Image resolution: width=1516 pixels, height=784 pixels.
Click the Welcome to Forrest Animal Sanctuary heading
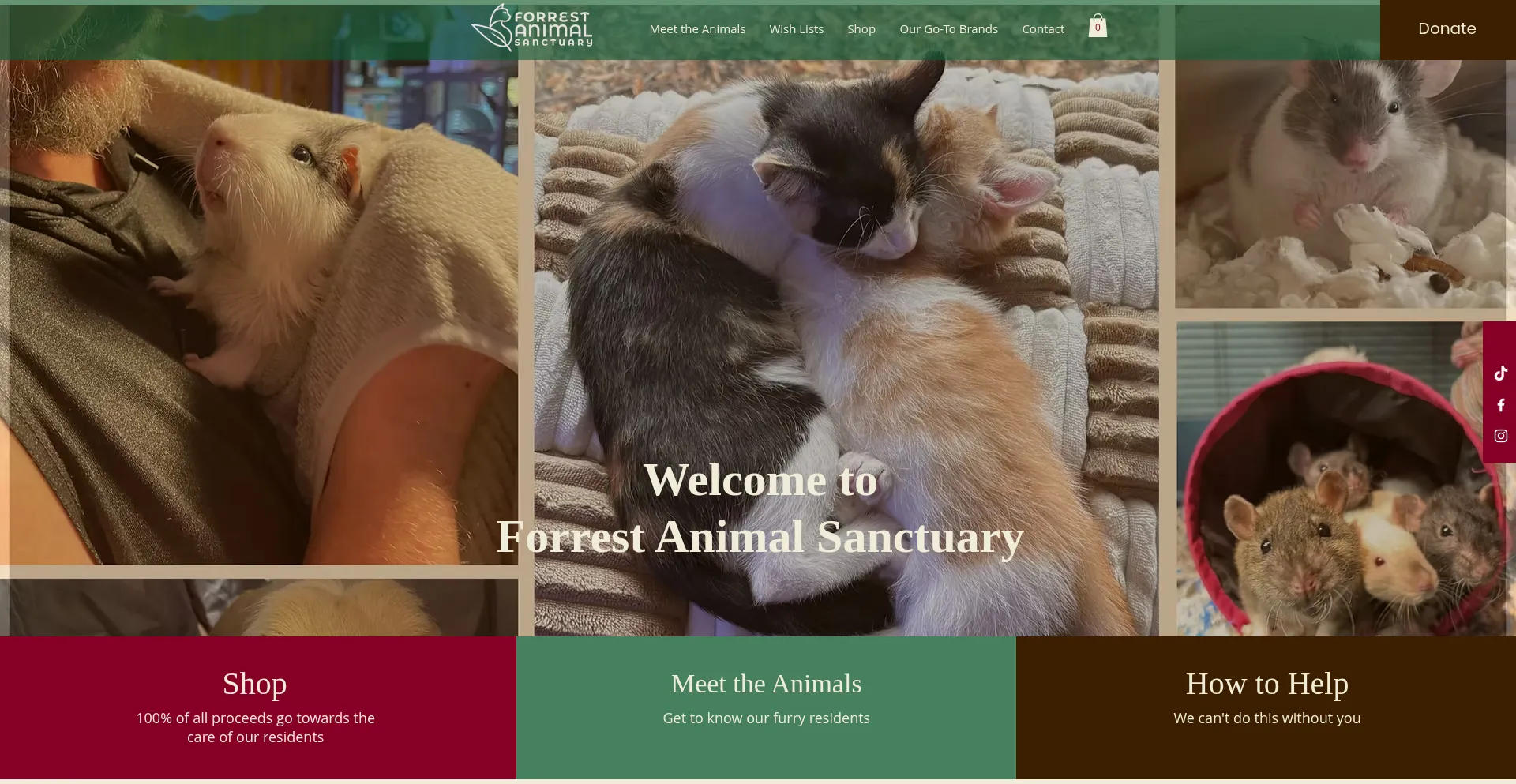(x=760, y=508)
